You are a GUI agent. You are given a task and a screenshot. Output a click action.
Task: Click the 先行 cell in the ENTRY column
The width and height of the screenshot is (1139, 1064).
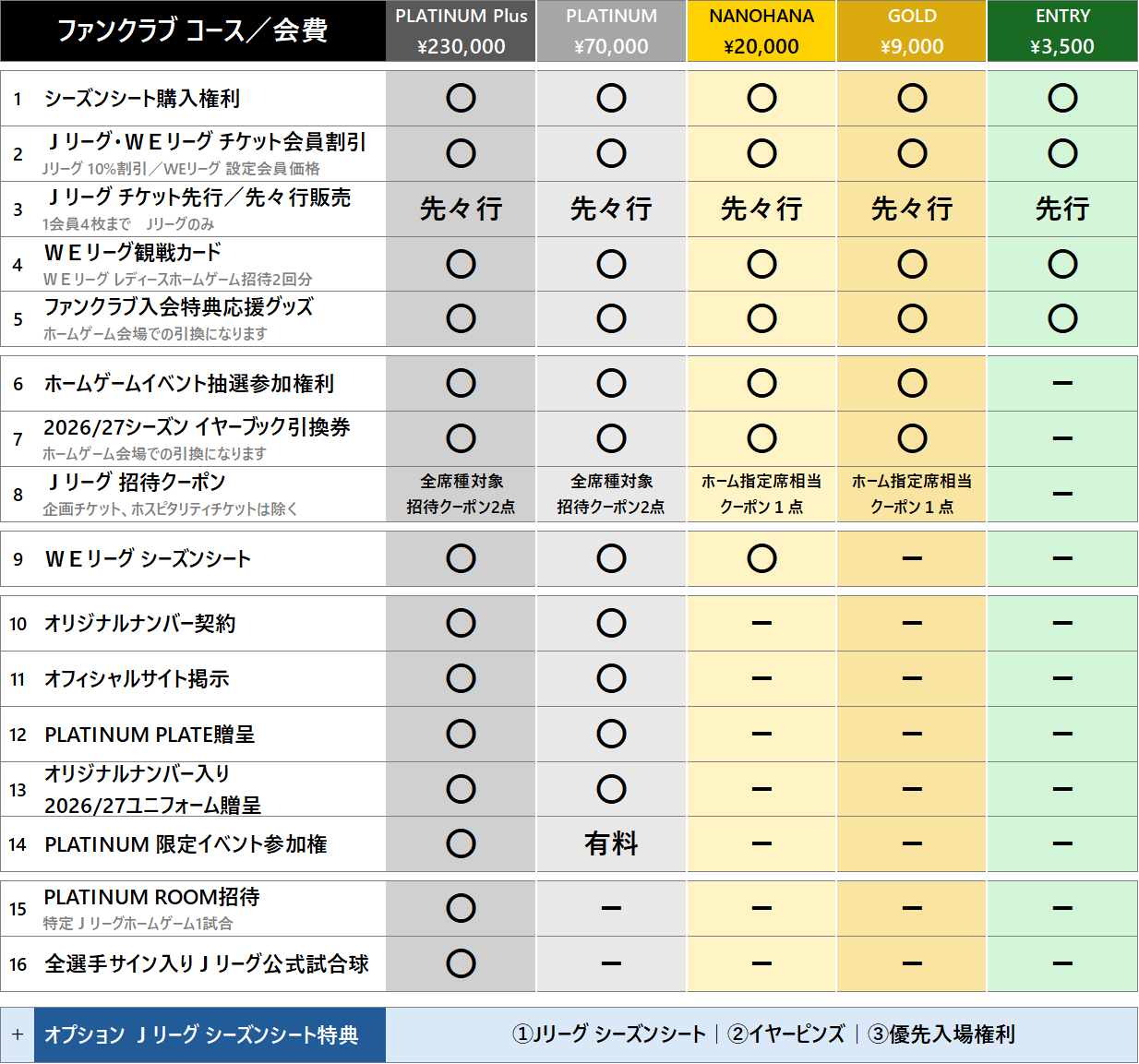[x=1062, y=209]
